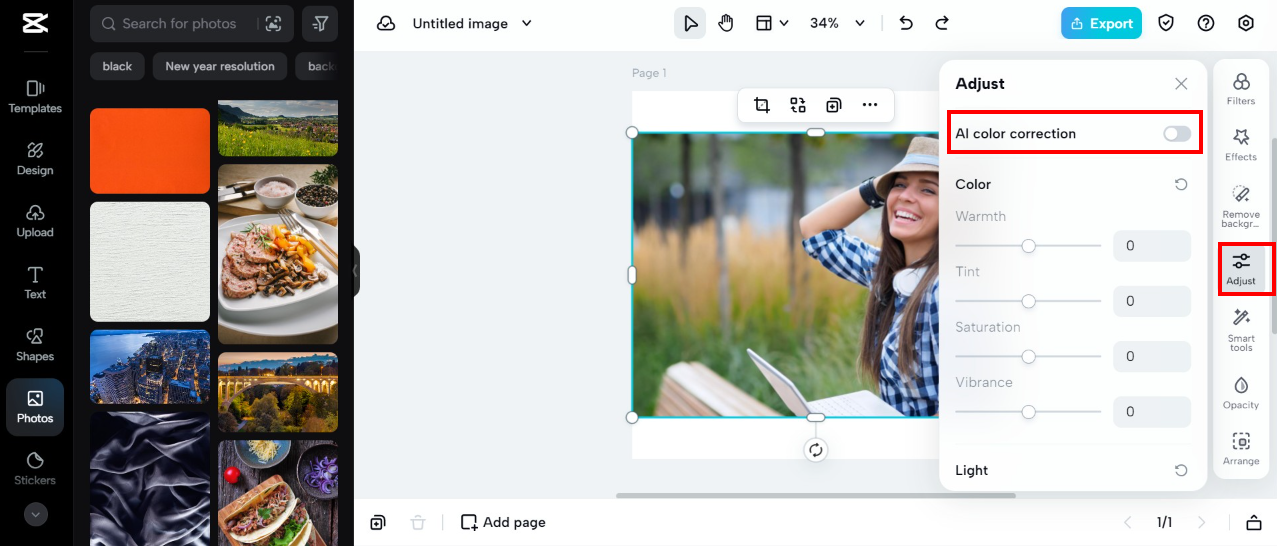The height and width of the screenshot is (546, 1277).
Task: Open the Arrange tool
Action: click(x=1241, y=449)
